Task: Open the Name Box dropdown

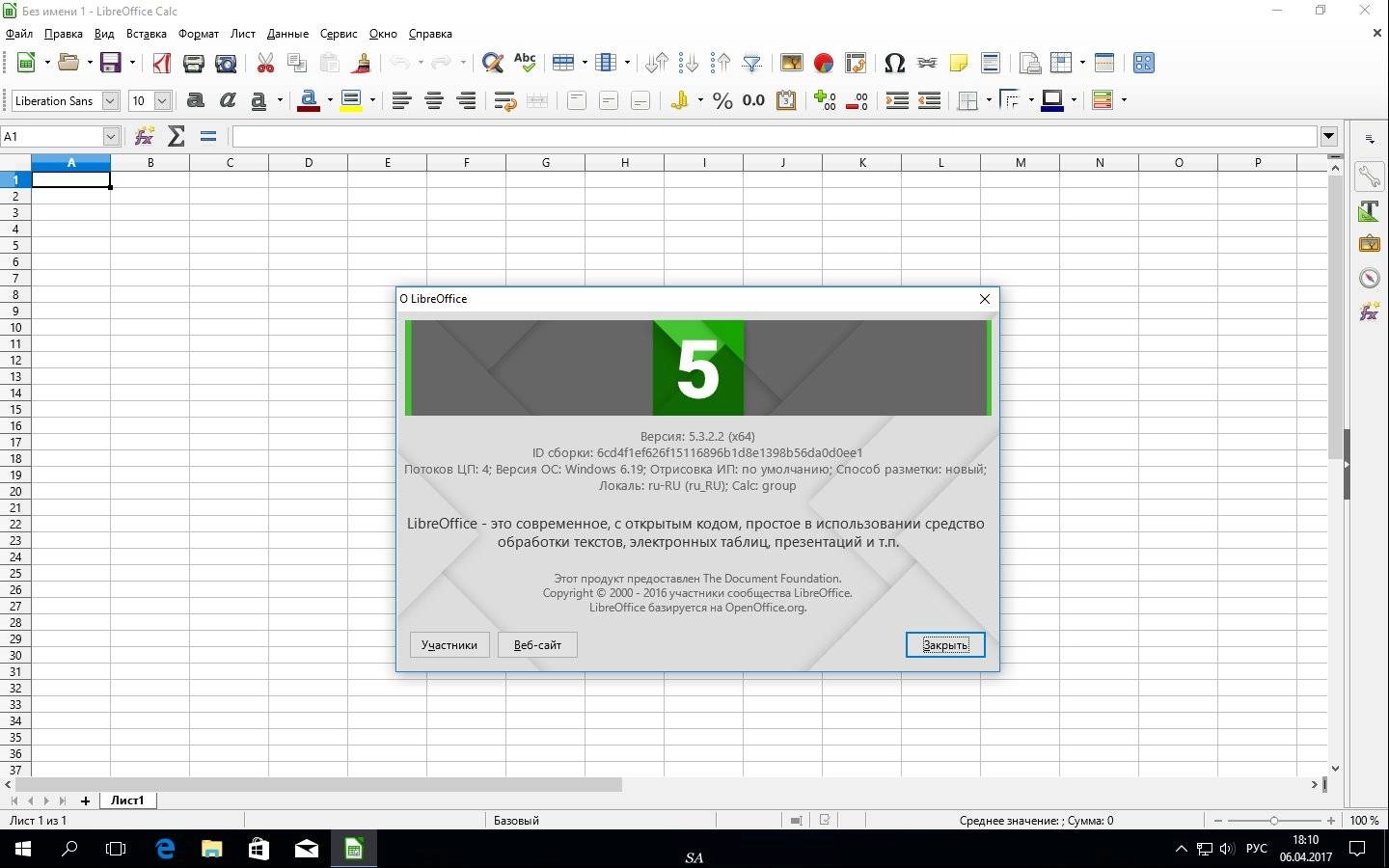Action: coord(111,136)
